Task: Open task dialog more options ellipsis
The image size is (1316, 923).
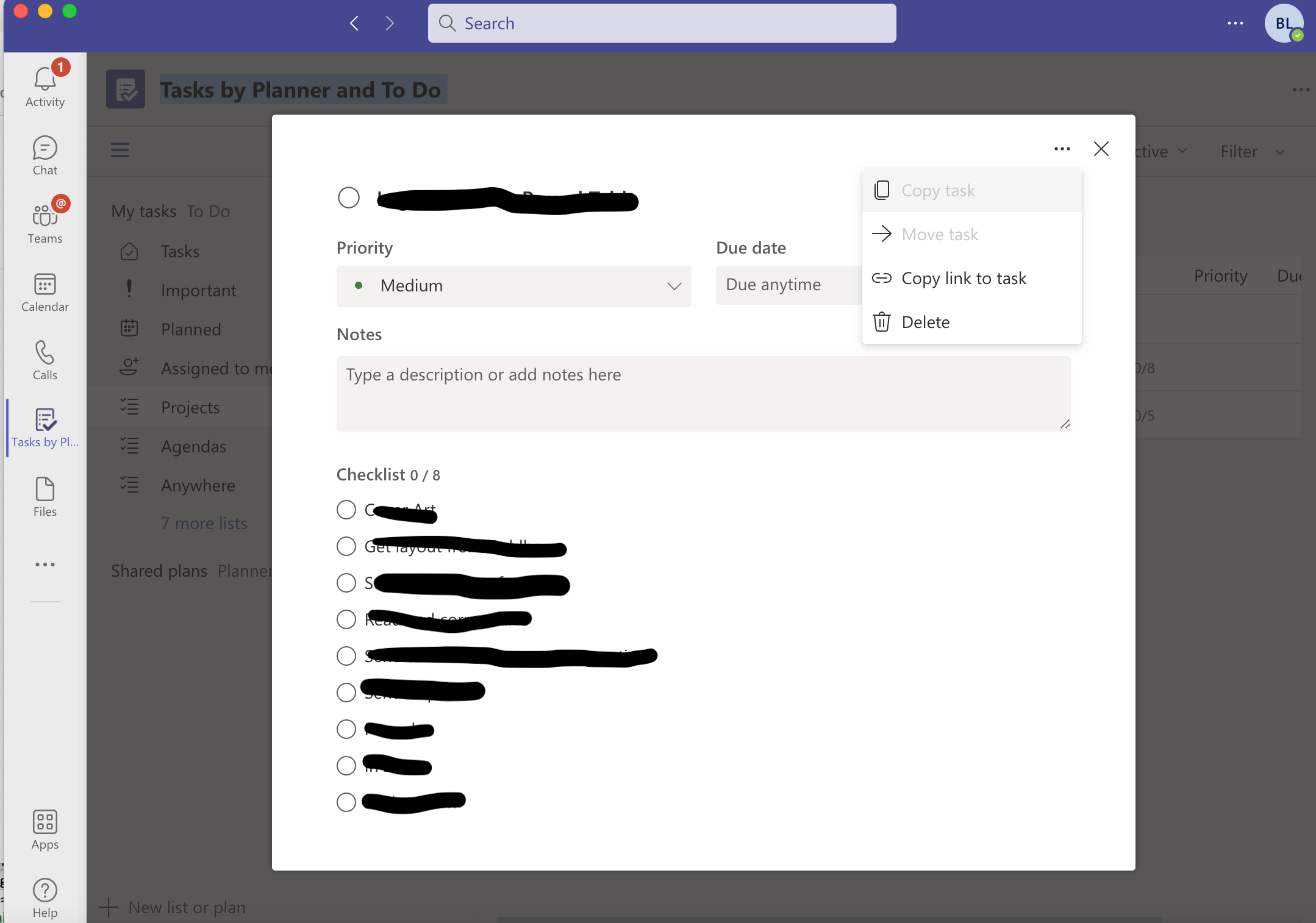Action: [1062, 149]
